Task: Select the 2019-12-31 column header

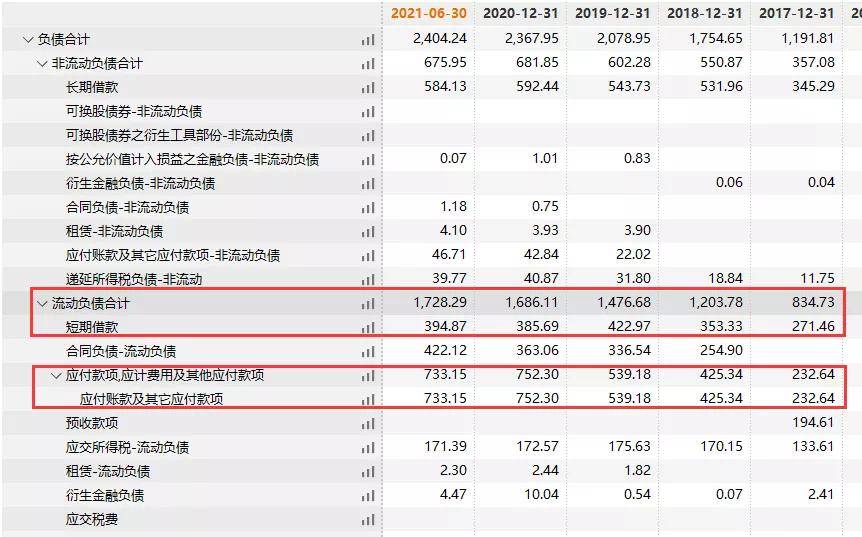Action: 612,14
